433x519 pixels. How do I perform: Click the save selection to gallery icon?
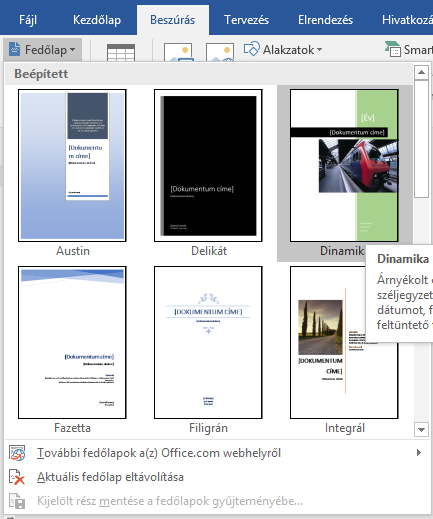point(17,501)
